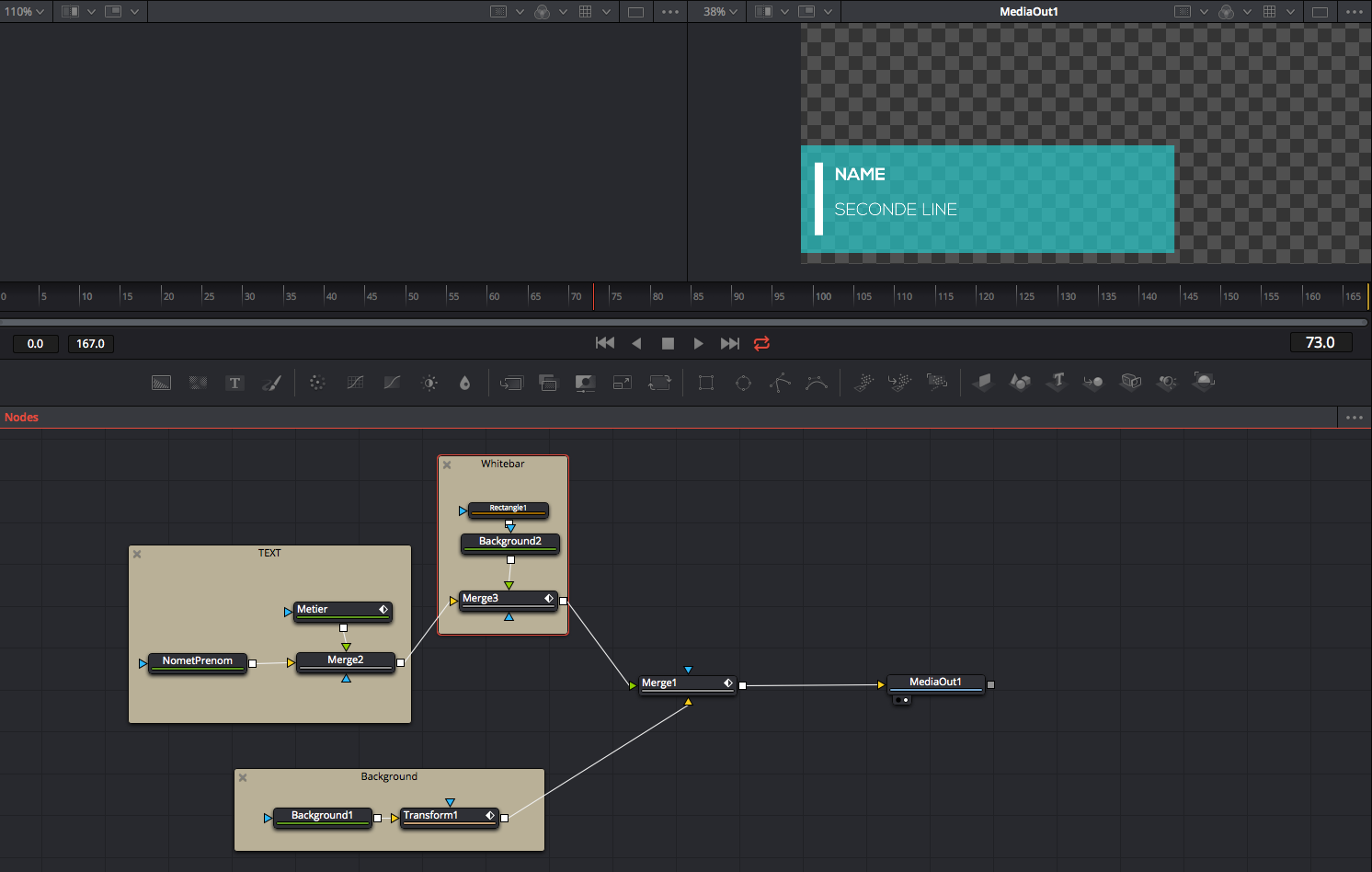
Task: Add a Text+ node from the toolbar
Action: tap(235, 383)
